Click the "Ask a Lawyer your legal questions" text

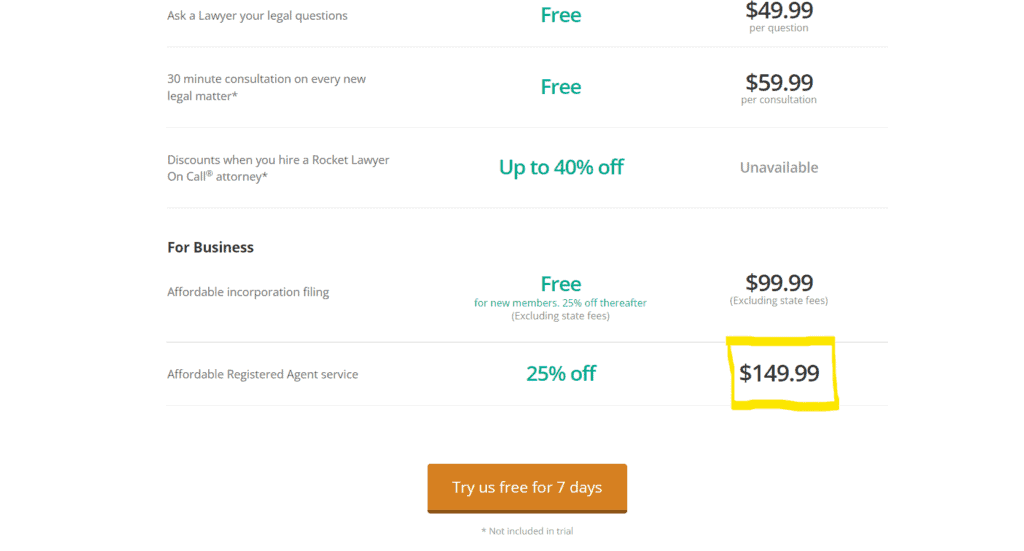click(x=258, y=16)
